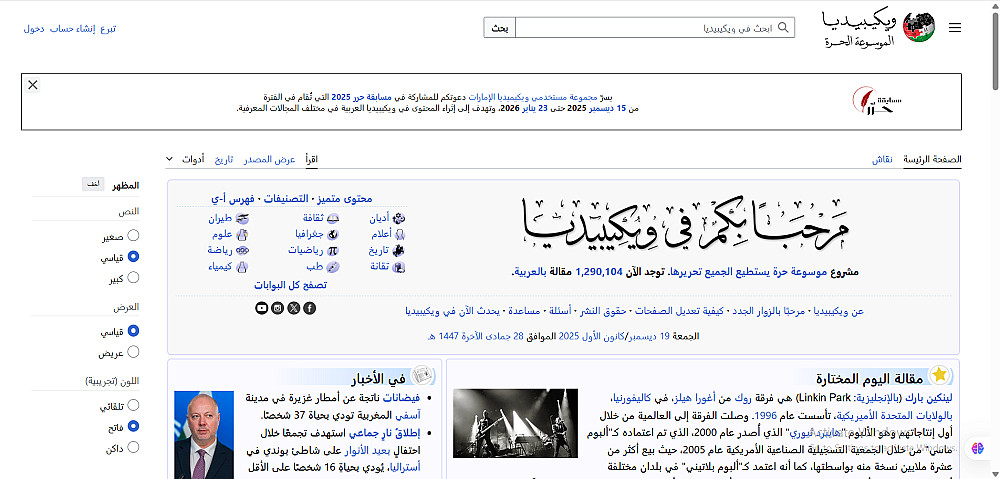Select the اقرأ read tab

(x=311, y=159)
